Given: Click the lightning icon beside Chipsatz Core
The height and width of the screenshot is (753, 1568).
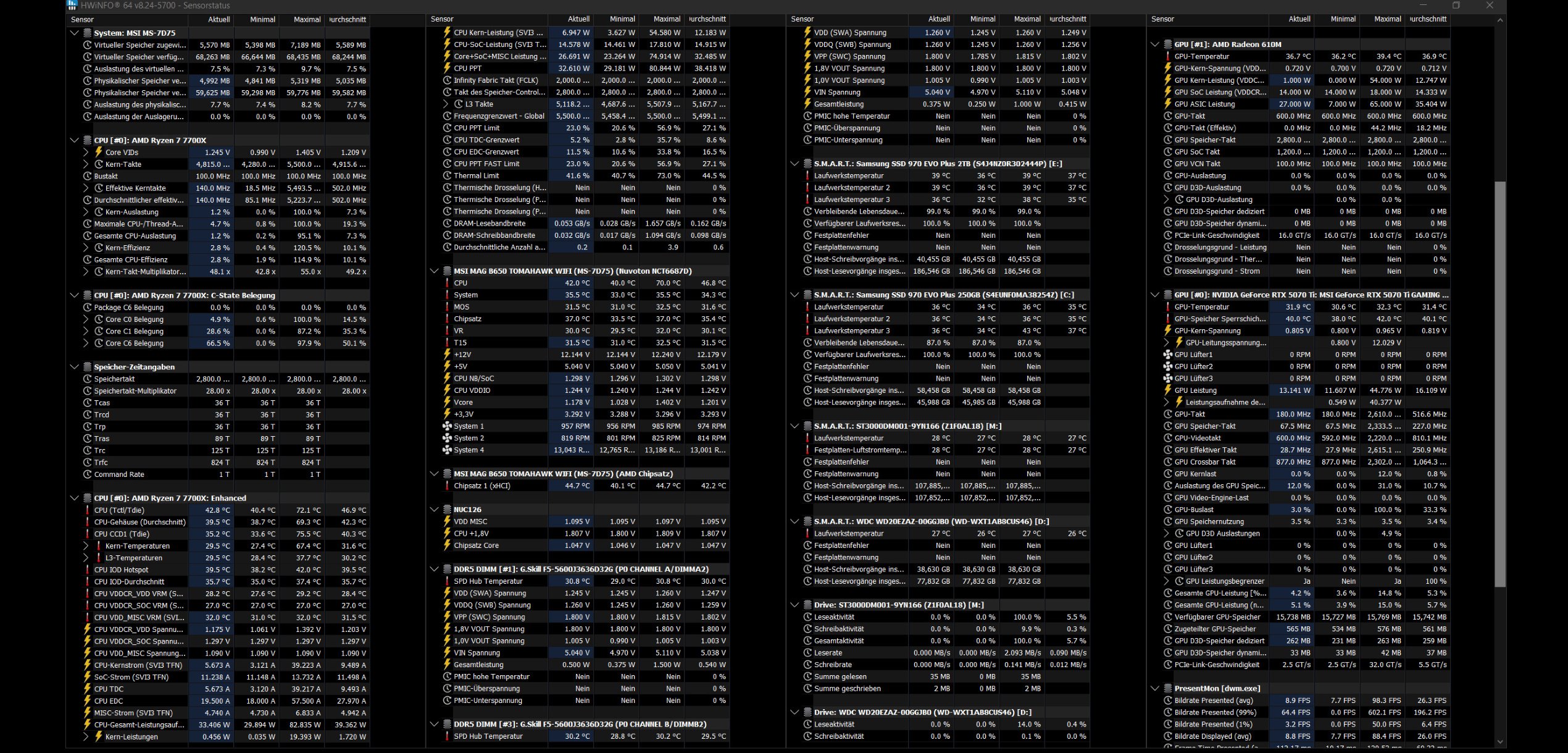Looking at the screenshot, I should coord(448,545).
